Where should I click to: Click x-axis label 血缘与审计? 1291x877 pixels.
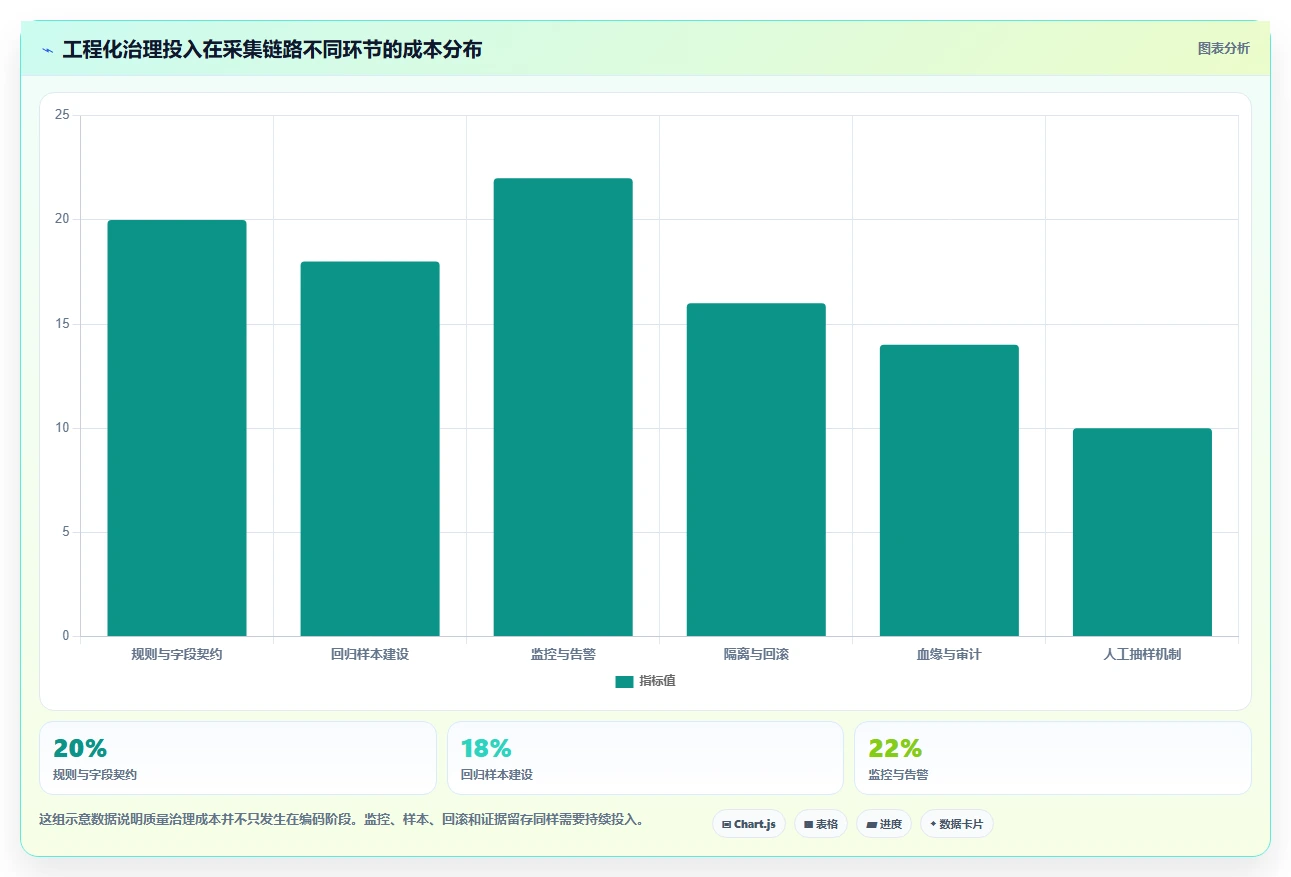pos(949,655)
